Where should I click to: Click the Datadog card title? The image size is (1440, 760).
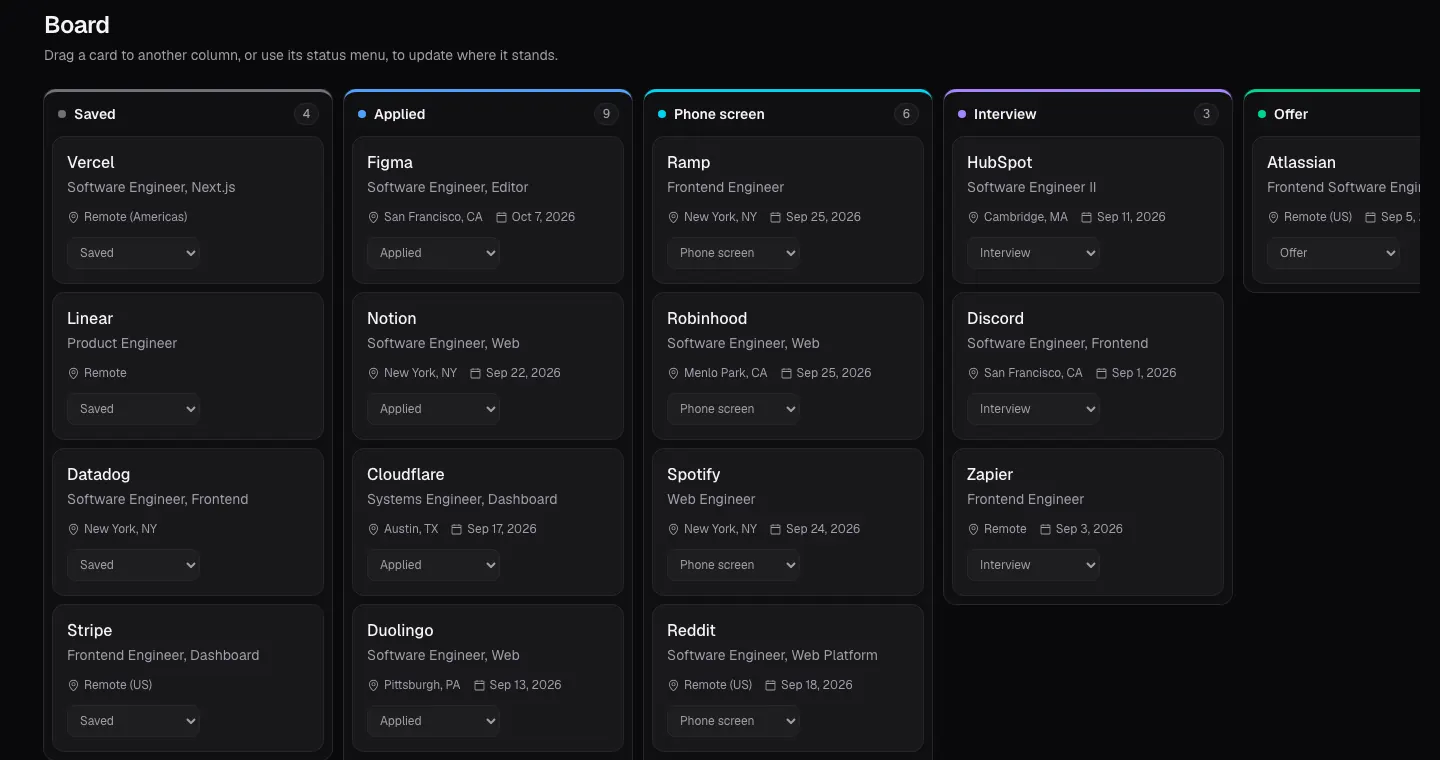pyautogui.click(x=99, y=474)
